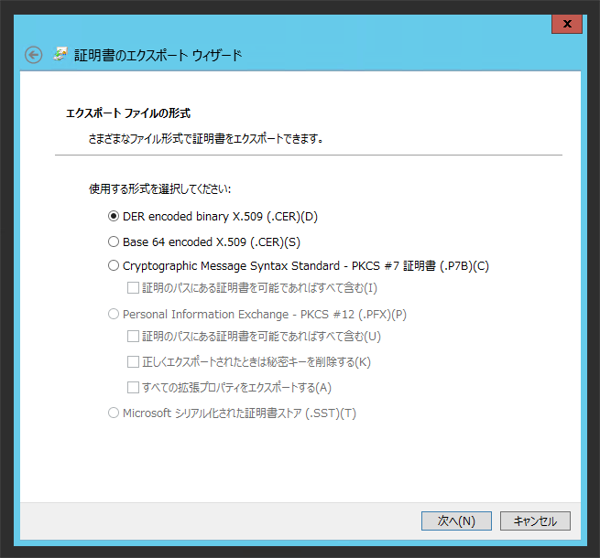Click the キャンセル cancel button
The height and width of the screenshot is (558, 600).
click(x=535, y=521)
